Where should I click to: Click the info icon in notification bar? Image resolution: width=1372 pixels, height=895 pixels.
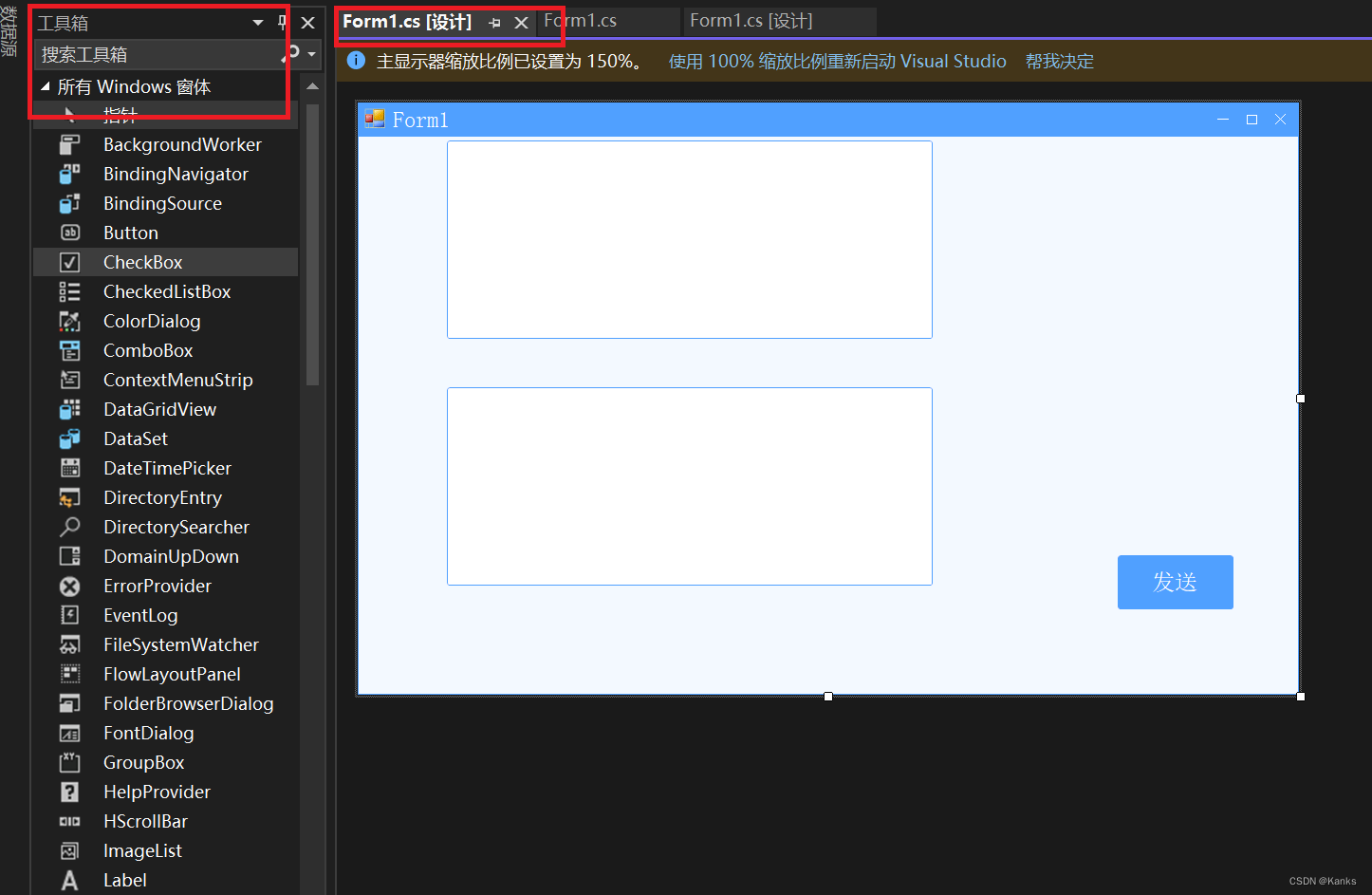(356, 61)
